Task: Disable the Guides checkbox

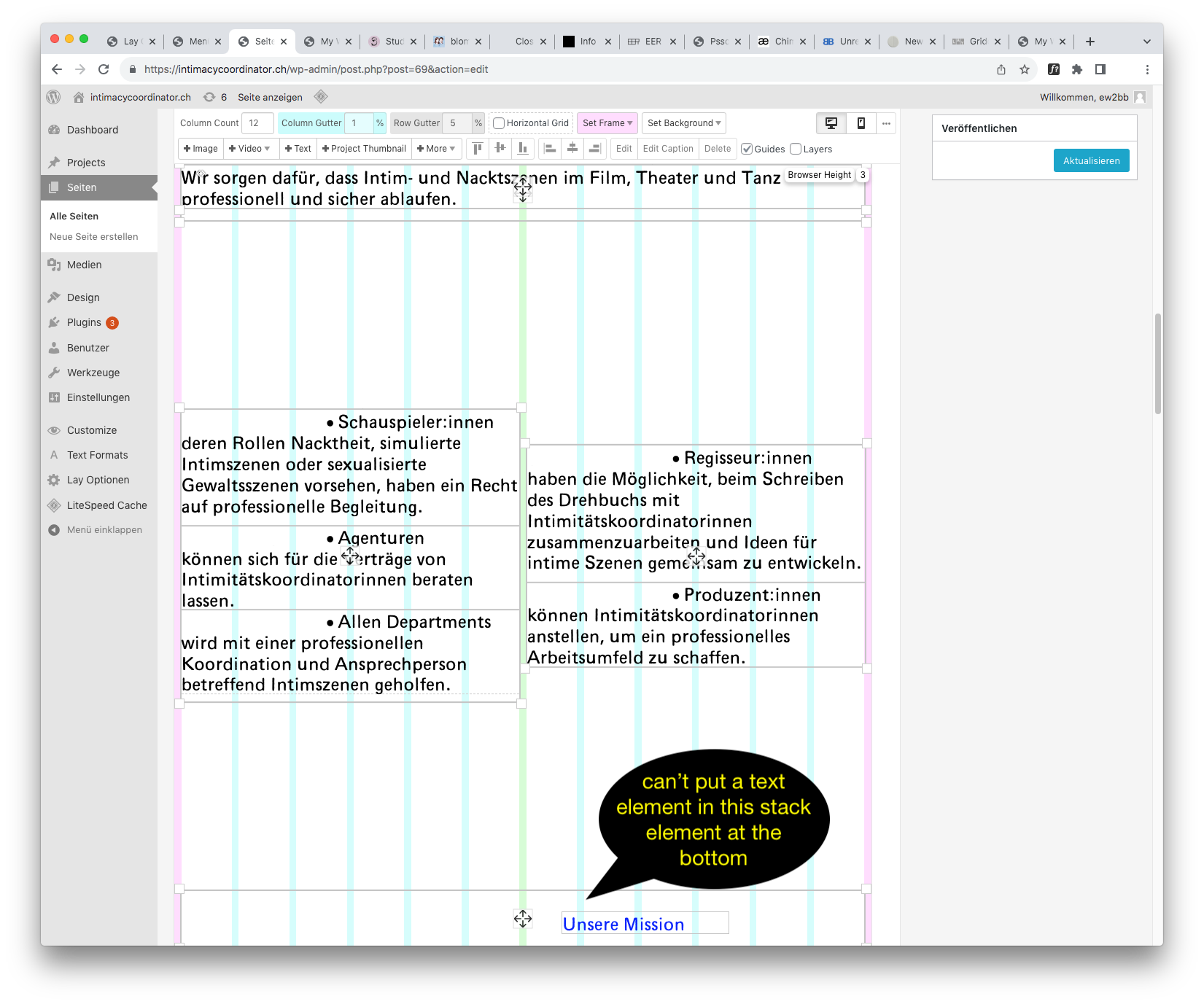Action: (747, 149)
